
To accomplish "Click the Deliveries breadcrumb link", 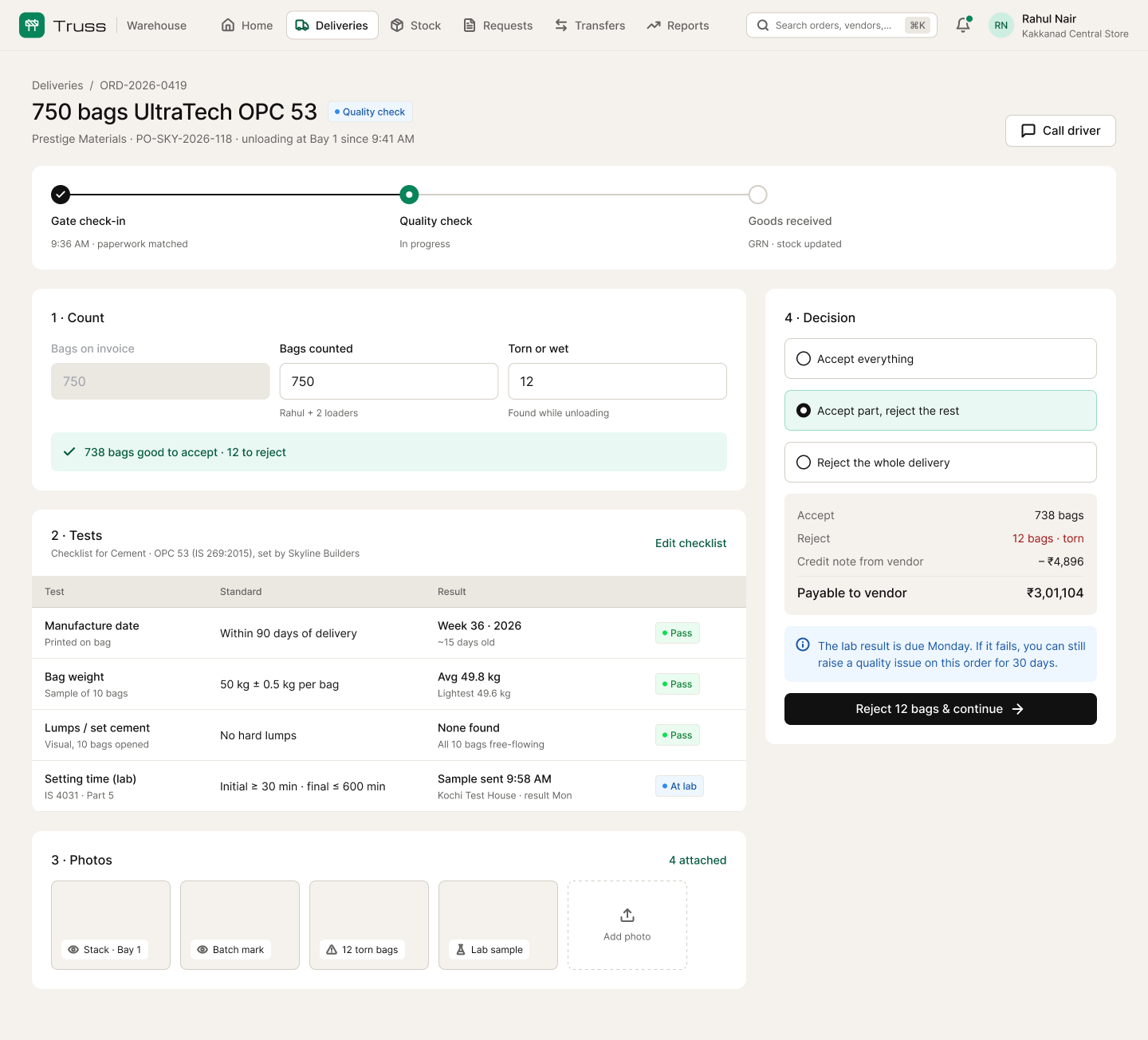I will (57, 85).
